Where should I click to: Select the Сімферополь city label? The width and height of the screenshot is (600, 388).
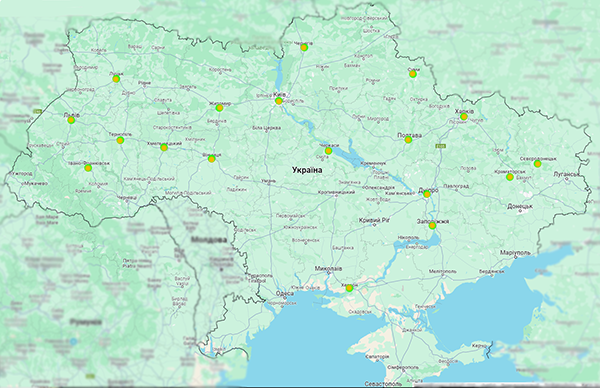(x=403, y=367)
